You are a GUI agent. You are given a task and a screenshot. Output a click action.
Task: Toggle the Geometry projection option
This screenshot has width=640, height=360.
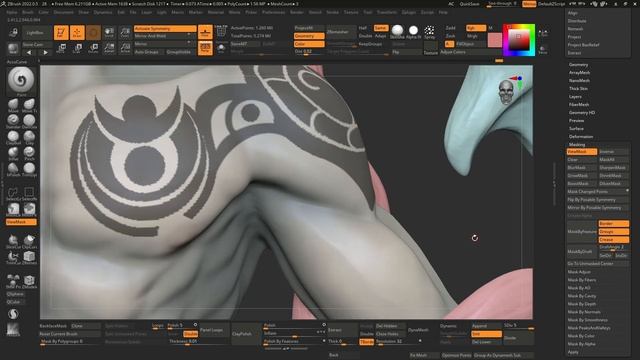(x=309, y=36)
